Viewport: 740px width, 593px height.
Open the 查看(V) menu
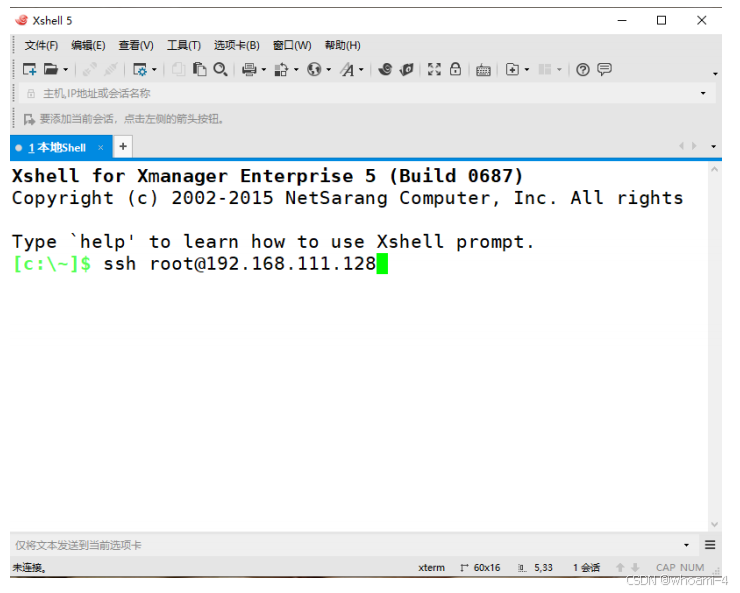tap(136, 45)
